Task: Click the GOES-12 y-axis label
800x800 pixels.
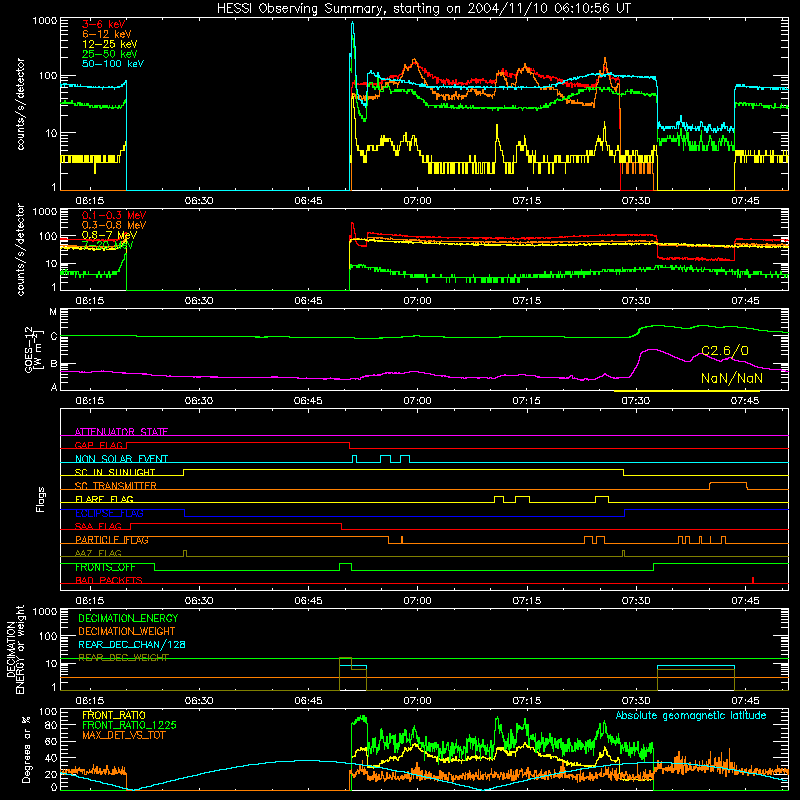Action: [33, 349]
